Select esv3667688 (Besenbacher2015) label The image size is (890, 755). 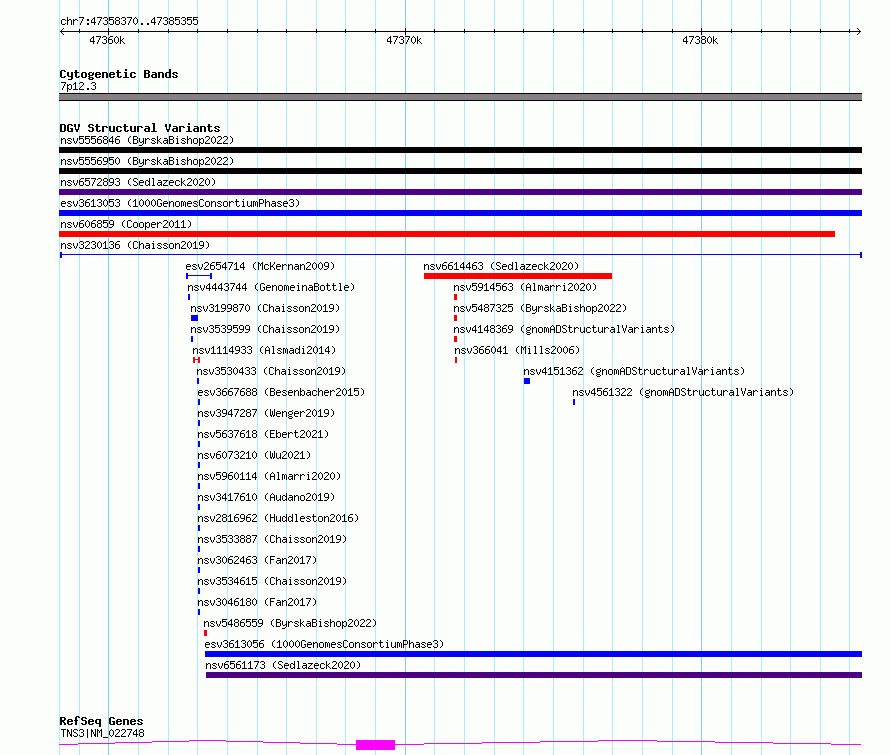tap(281, 392)
